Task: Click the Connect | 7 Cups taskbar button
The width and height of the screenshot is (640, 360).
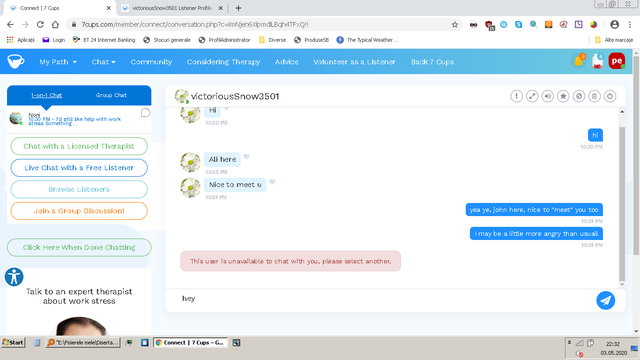Action: [190, 342]
